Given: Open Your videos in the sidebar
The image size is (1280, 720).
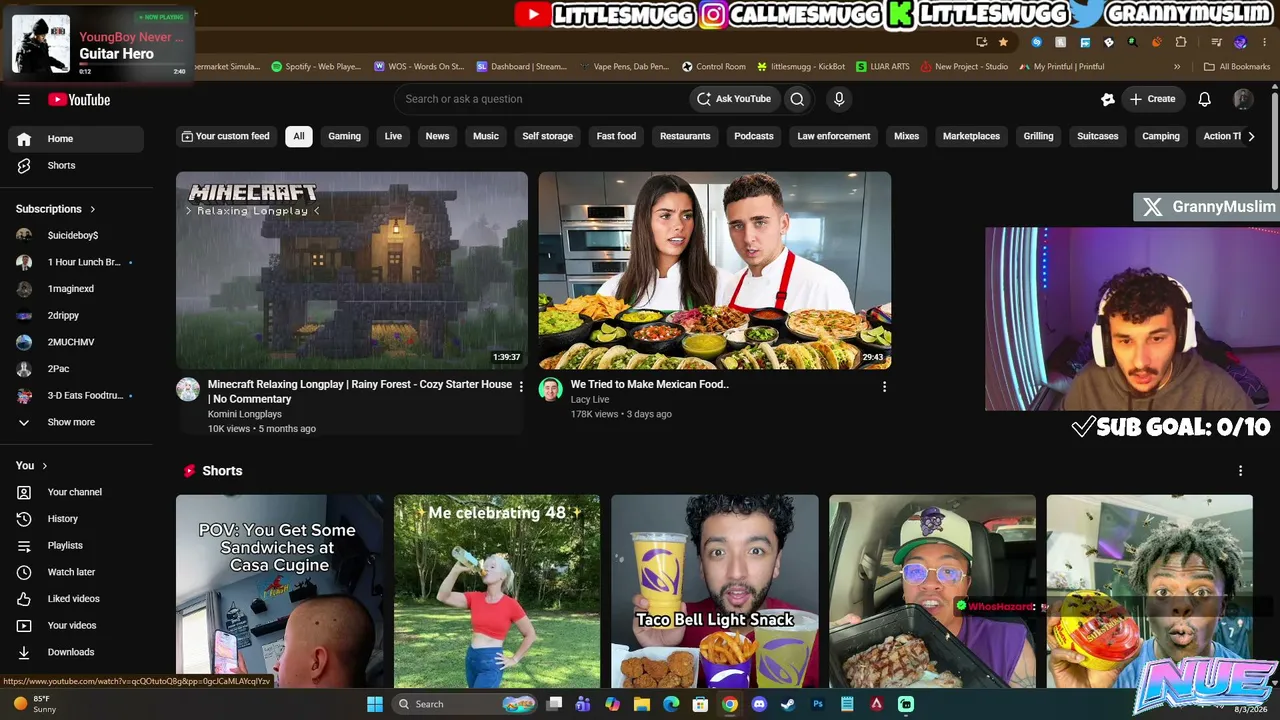Looking at the screenshot, I should point(76,626).
